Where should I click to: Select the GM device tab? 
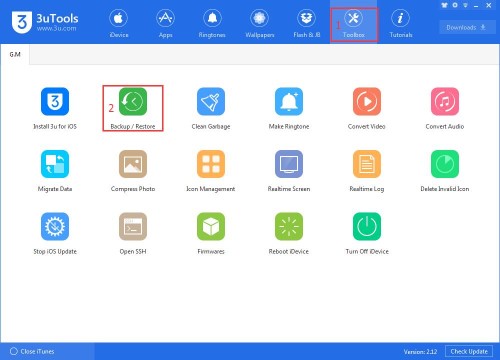tap(15, 54)
